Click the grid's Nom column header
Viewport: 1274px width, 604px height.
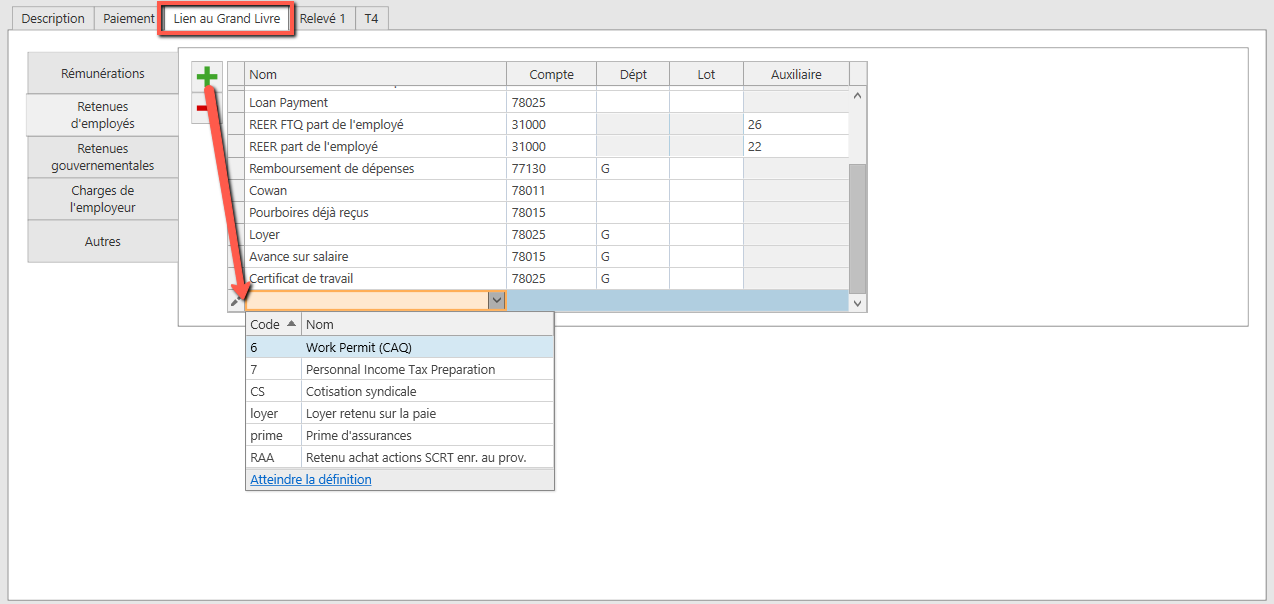[376, 74]
